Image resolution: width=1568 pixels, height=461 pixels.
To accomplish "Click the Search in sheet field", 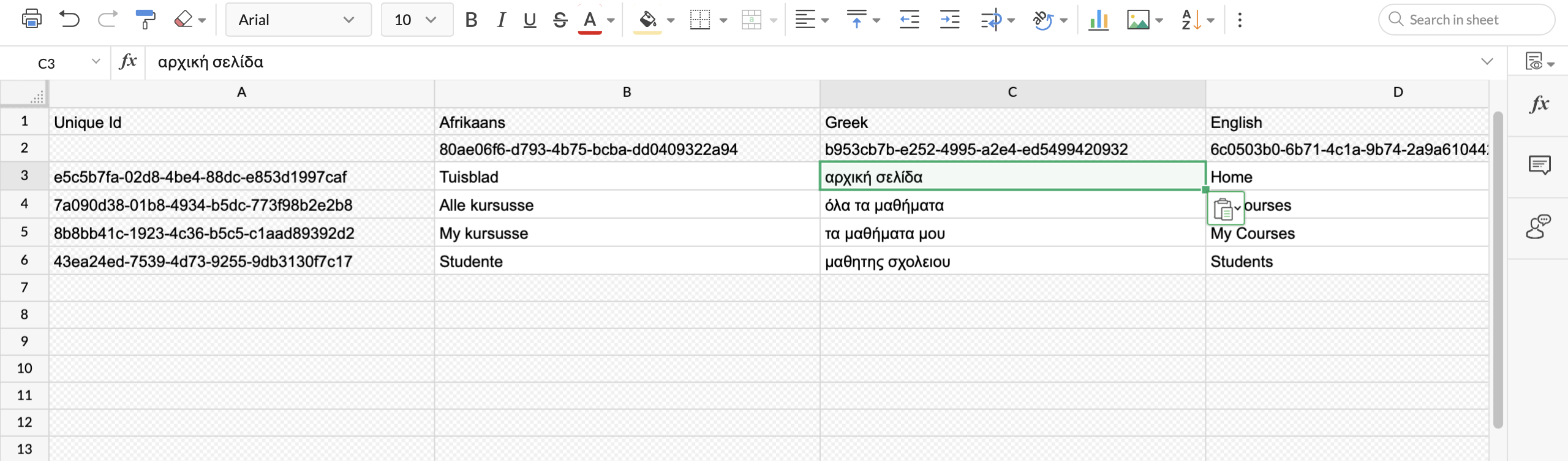I will (1466, 20).
